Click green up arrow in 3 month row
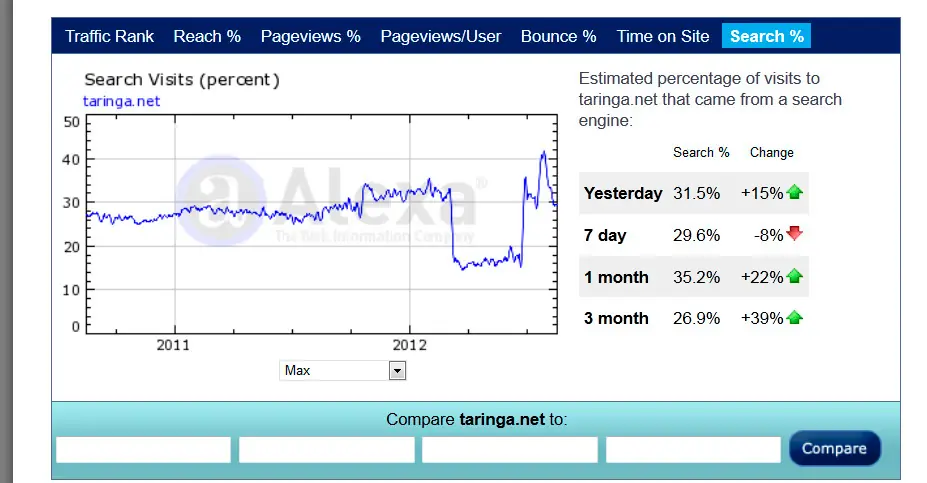Viewport: 927px width, 483px height. (795, 317)
